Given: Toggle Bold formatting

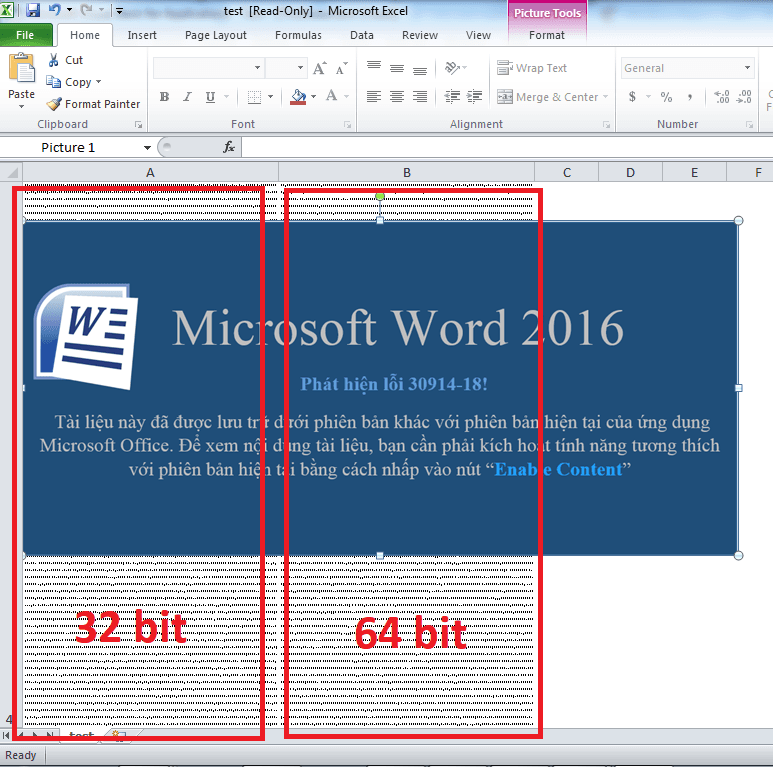Looking at the screenshot, I should (165, 97).
